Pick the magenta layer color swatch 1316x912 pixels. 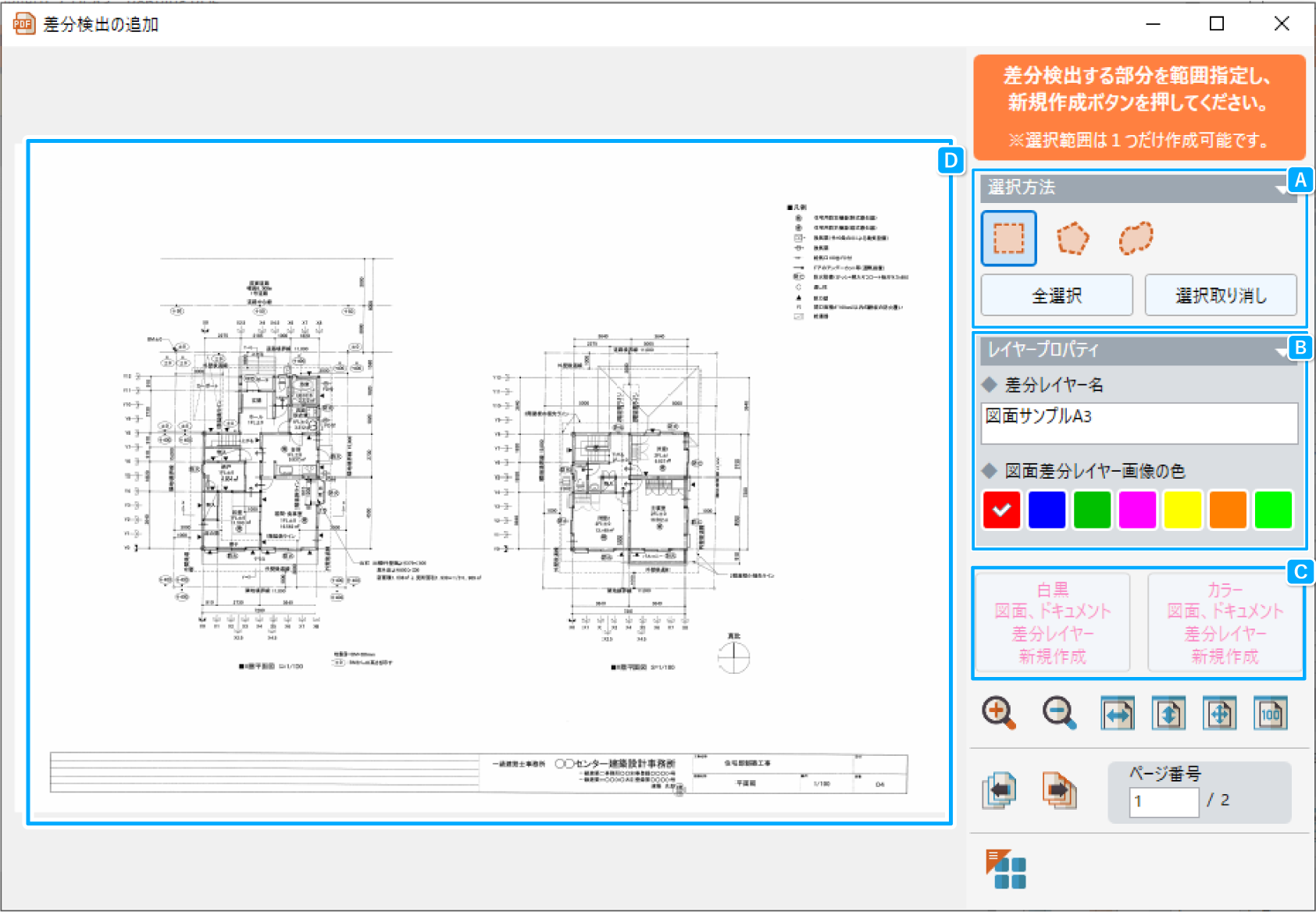pyautogui.click(x=1137, y=510)
